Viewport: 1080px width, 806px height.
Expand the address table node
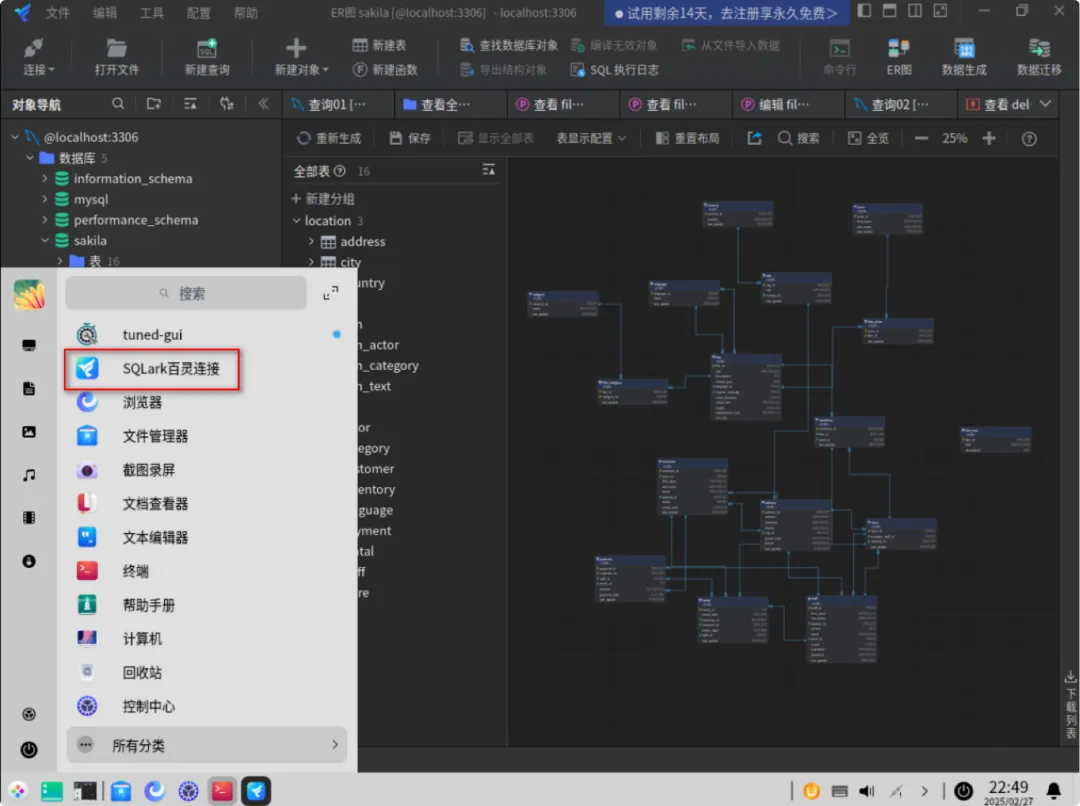click(x=311, y=241)
